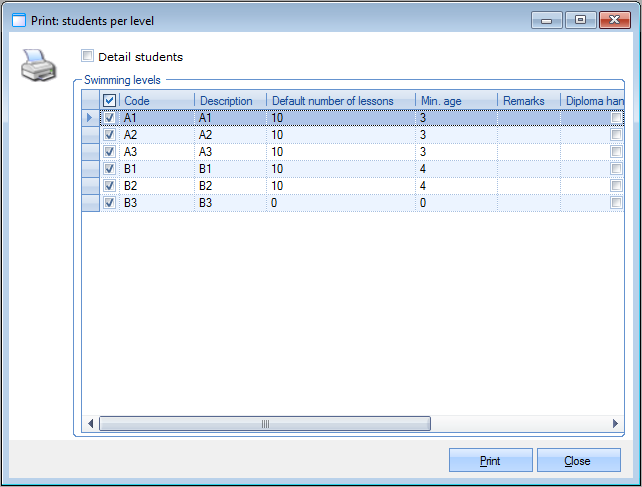Click Default number of lessons header
642x487 pixels.
pyautogui.click(x=340, y=100)
